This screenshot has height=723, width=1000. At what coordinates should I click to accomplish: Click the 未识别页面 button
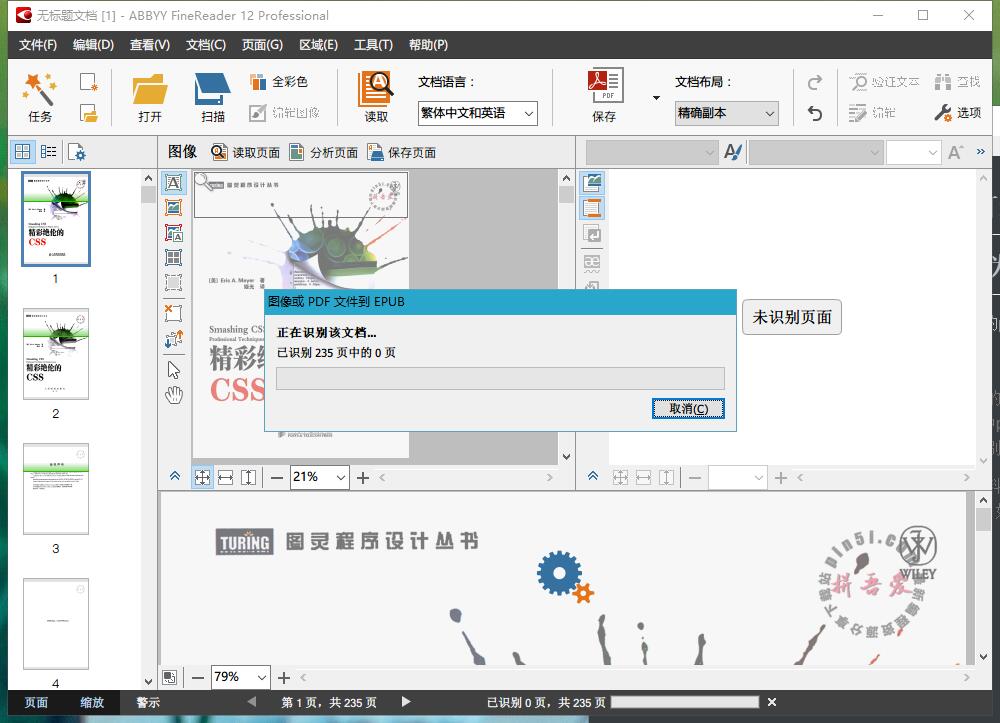click(x=791, y=317)
